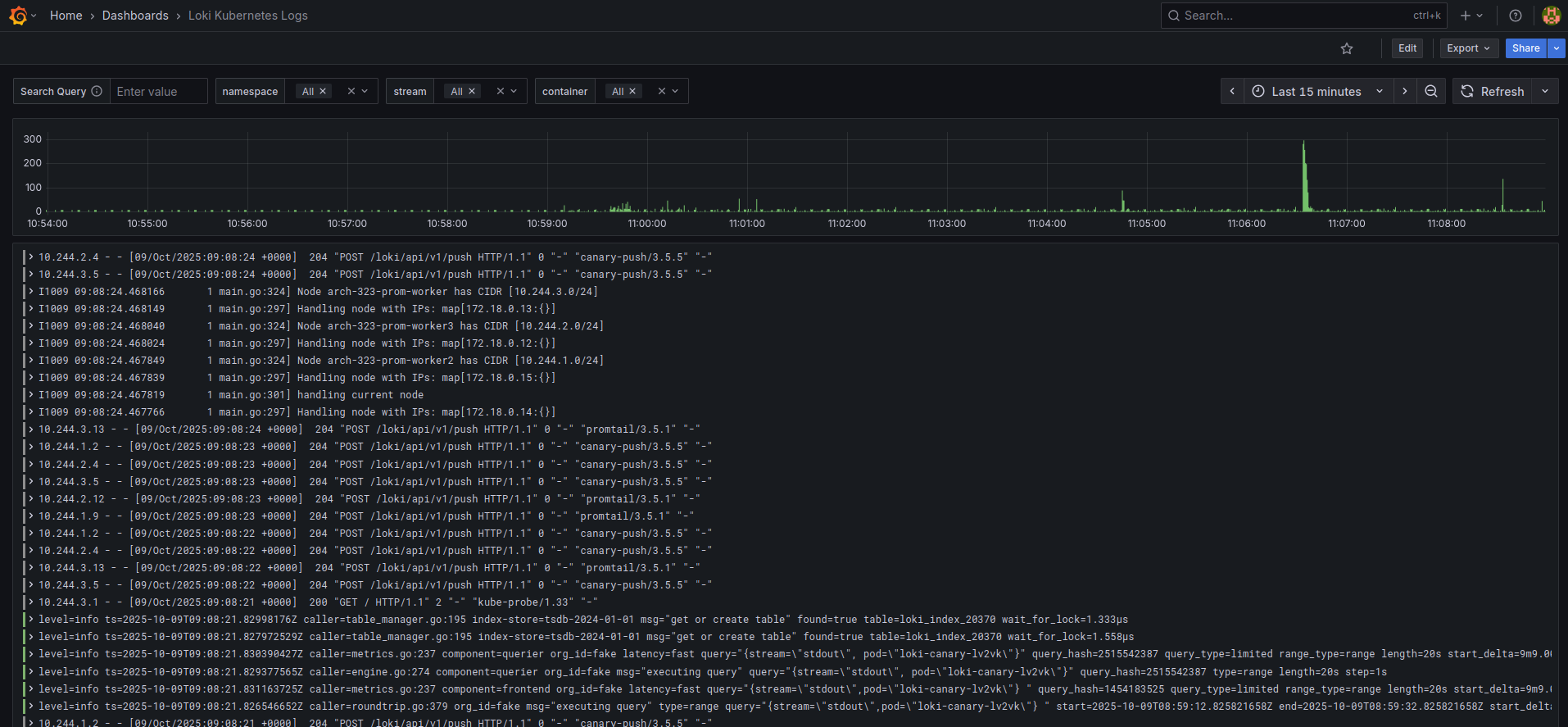Open the Last 15 minutes time picker
Image resolution: width=1568 pixels, height=727 pixels.
(x=1316, y=91)
